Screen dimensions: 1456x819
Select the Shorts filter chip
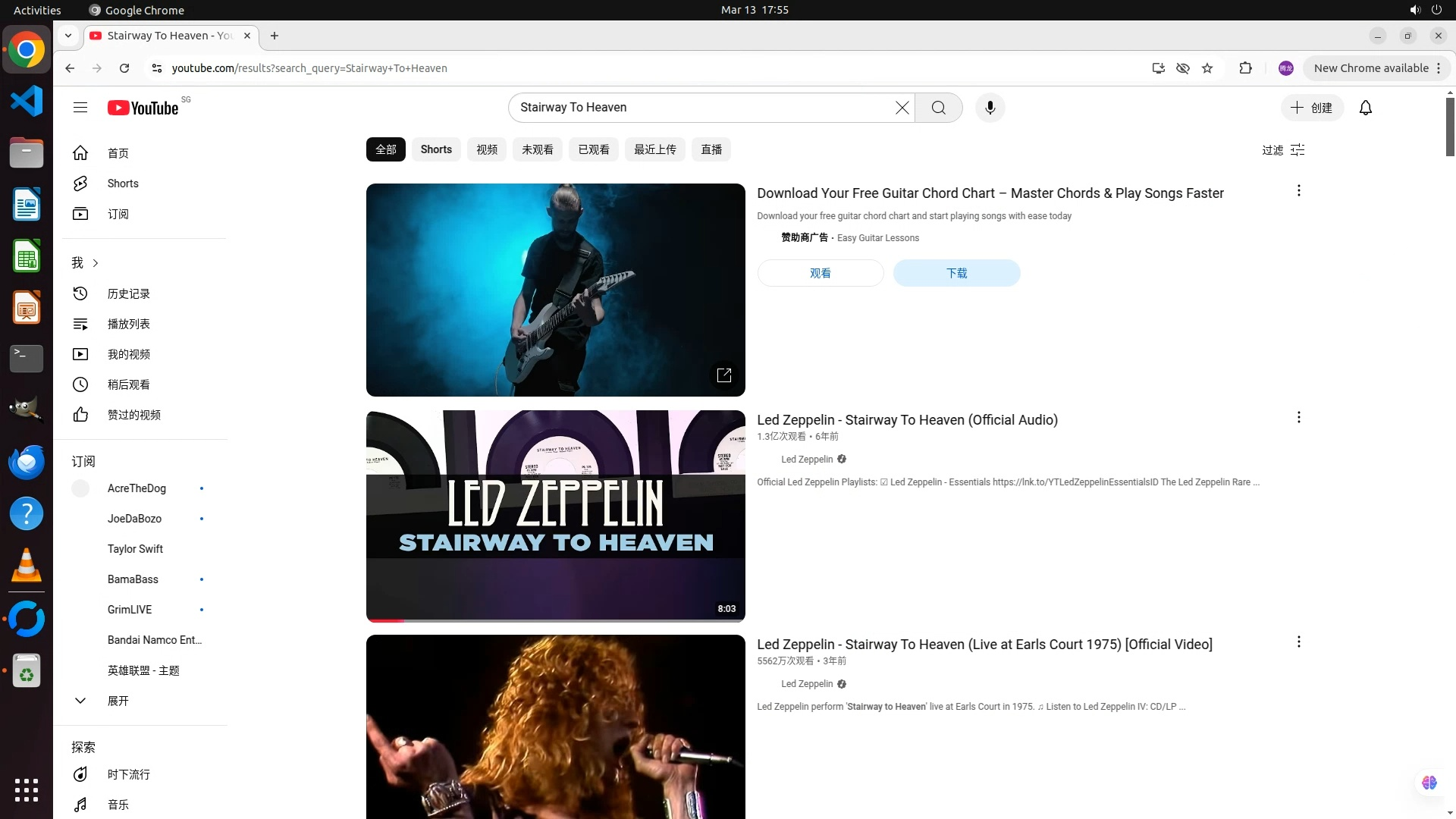436,149
